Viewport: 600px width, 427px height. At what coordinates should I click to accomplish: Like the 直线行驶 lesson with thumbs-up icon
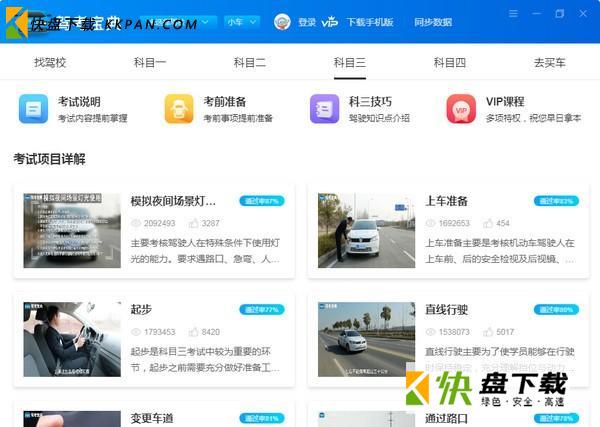click(488, 331)
